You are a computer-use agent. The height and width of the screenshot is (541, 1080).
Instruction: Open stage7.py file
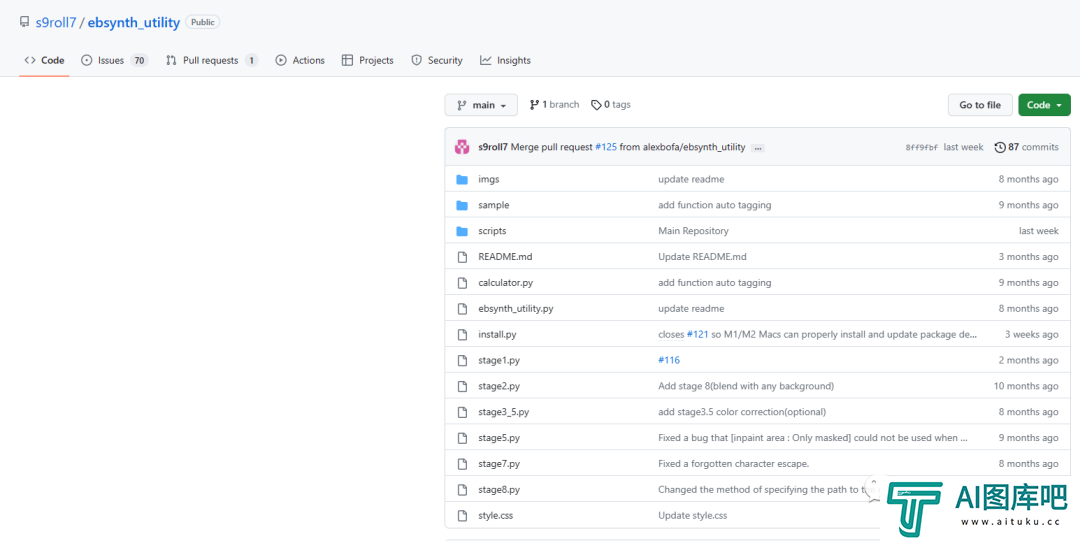click(499, 464)
